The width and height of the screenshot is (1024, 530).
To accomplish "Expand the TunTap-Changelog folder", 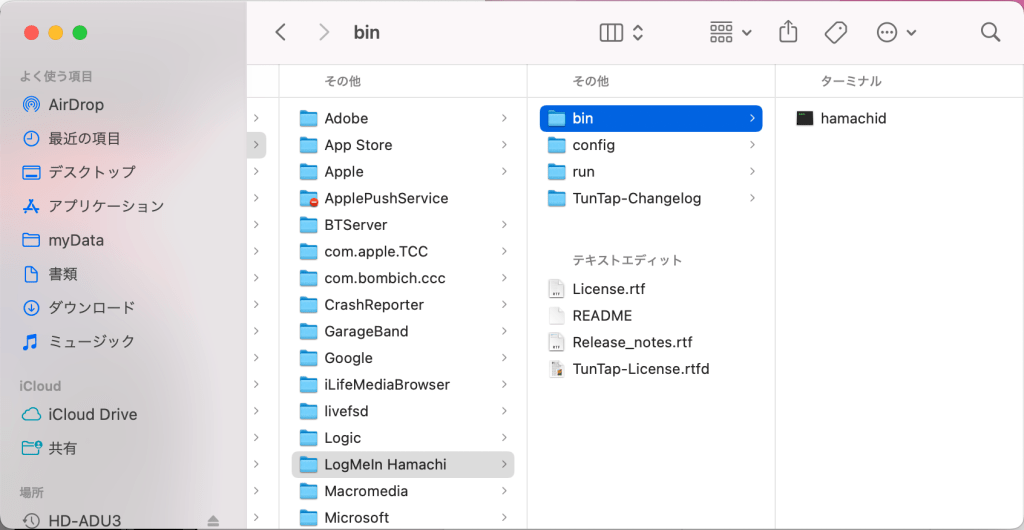I will point(636,198).
